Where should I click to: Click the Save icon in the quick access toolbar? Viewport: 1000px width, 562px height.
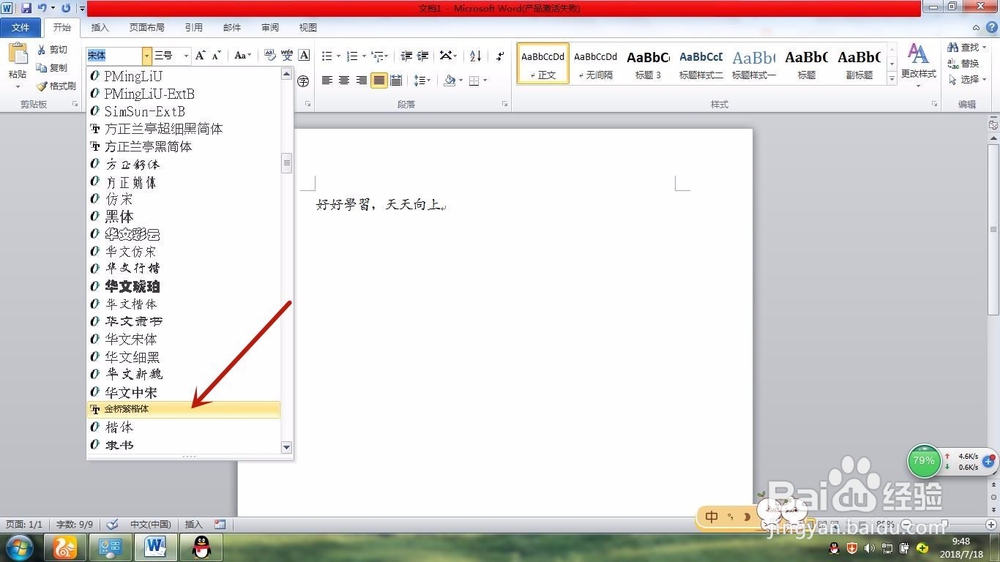[x=26, y=8]
